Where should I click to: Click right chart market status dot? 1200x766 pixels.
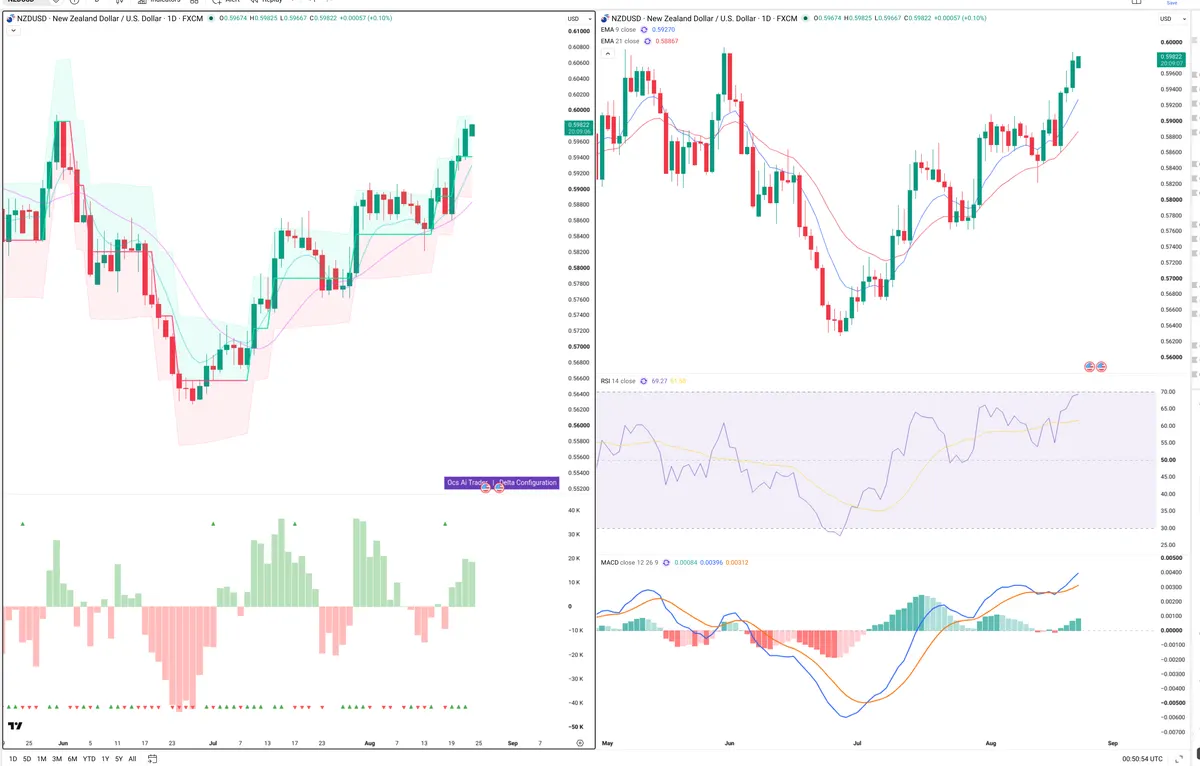(x=807, y=18)
